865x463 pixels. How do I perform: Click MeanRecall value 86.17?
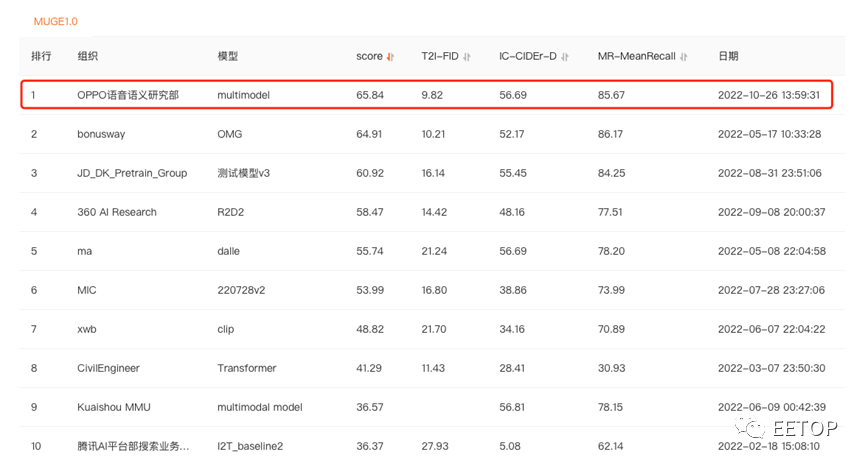click(610, 134)
